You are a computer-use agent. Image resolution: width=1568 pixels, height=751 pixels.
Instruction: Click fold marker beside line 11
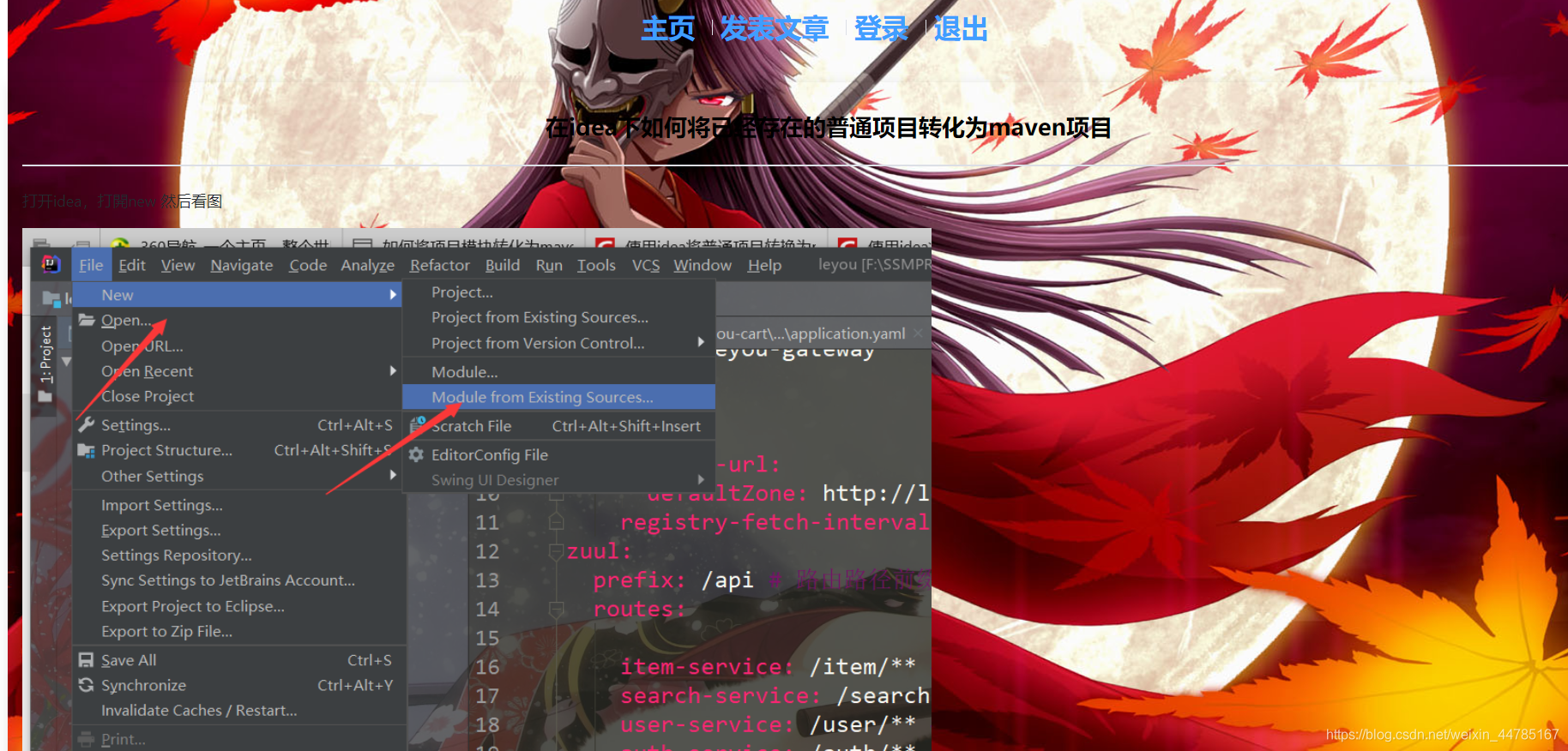coord(556,521)
